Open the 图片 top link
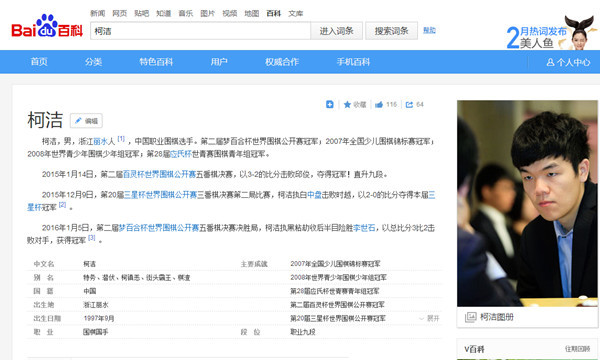This screenshot has height=360, width=600. [x=207, y=13]
